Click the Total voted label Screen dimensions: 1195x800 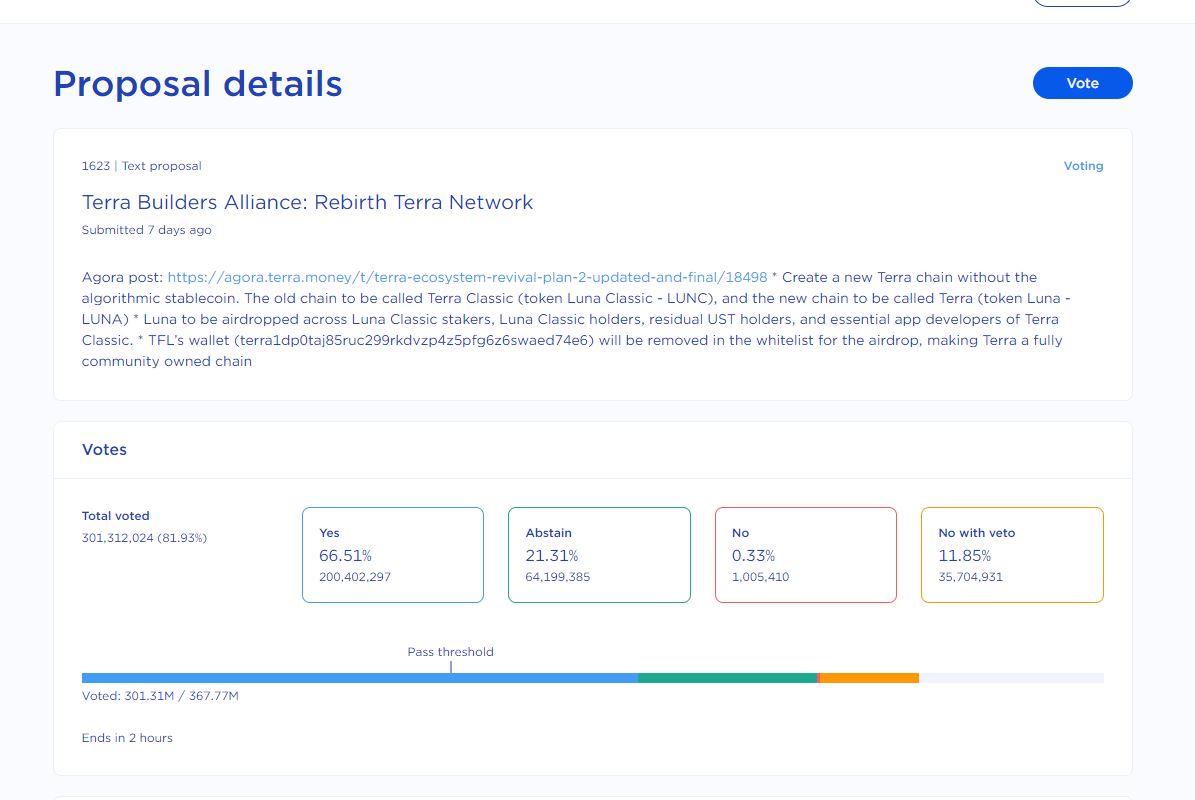tap(116, 516)
